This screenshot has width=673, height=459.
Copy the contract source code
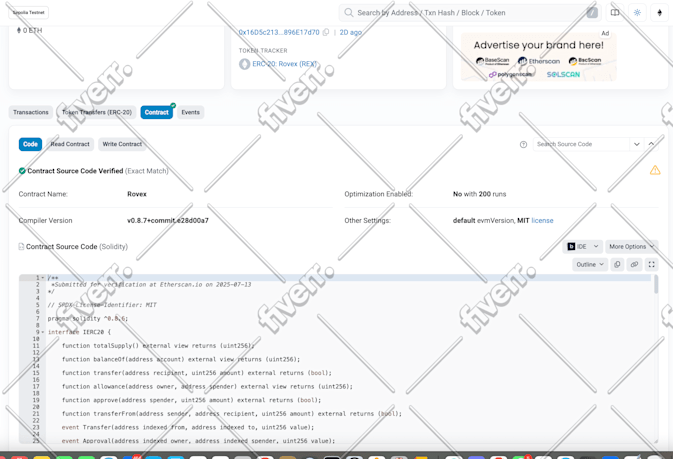click(617, 264)
